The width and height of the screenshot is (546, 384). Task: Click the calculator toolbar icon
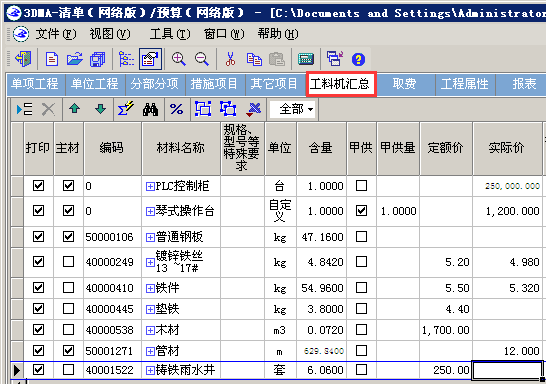pos(306,59)
